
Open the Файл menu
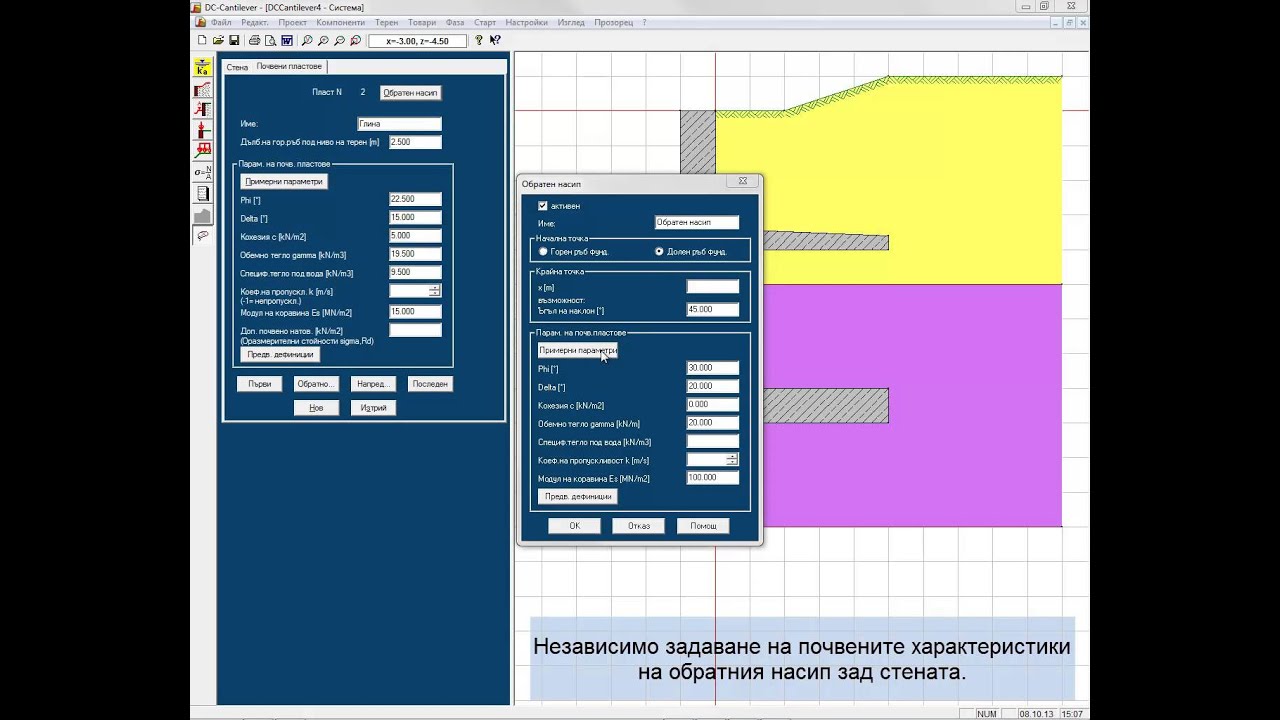pos(221,22)
